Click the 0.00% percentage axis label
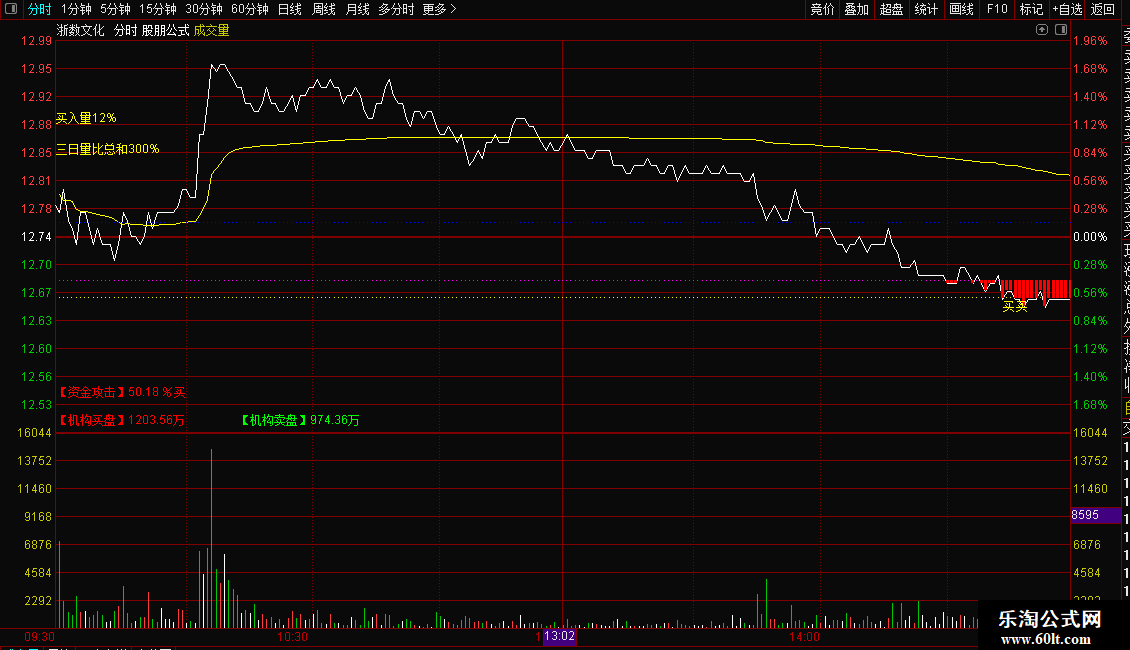This screenshot has height=650, width=1130. point(1090,237)
